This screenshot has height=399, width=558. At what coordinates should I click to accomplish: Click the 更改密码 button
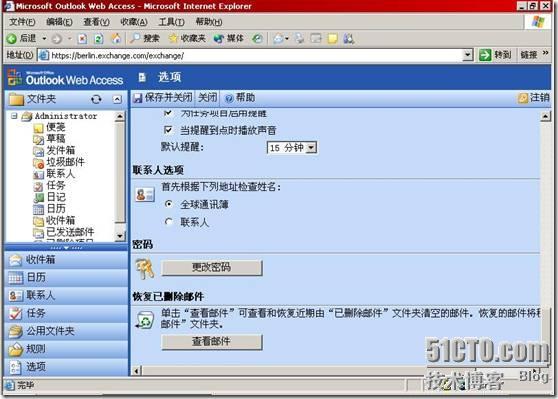click(x=212, y=267)
